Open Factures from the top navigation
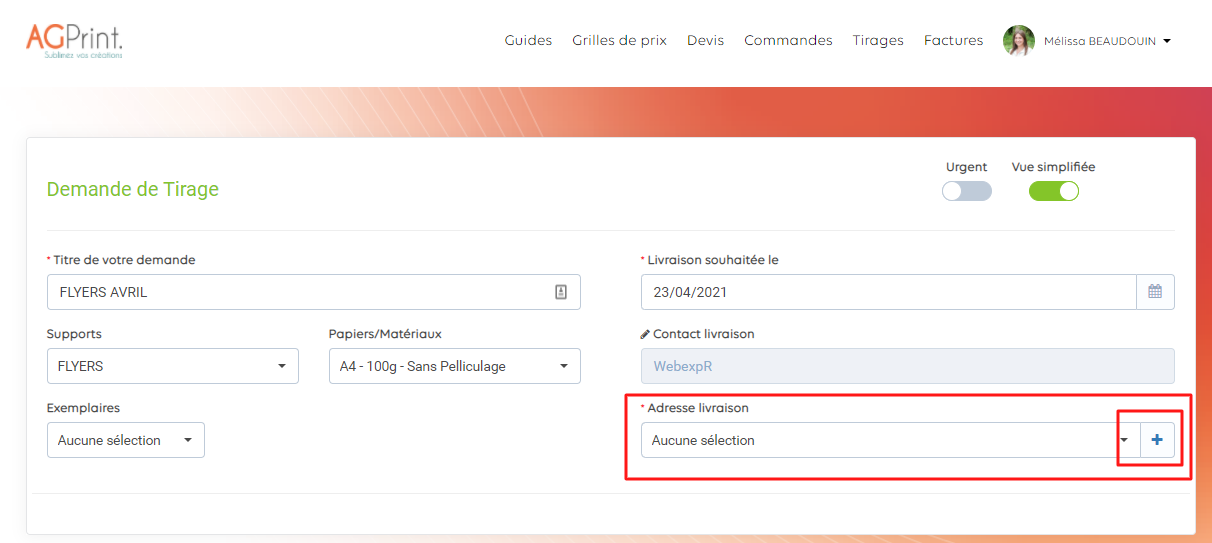Screen dimensions: 1212x543 (953, 41)
